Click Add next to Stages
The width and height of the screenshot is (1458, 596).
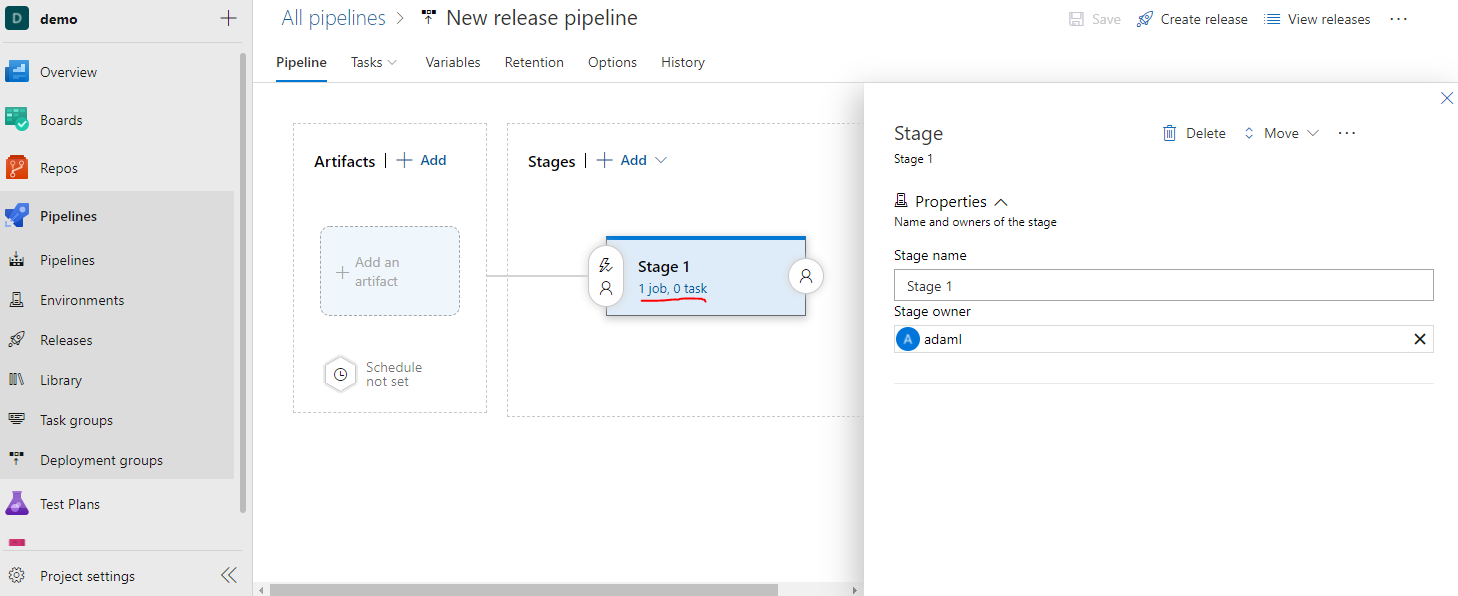622,160
